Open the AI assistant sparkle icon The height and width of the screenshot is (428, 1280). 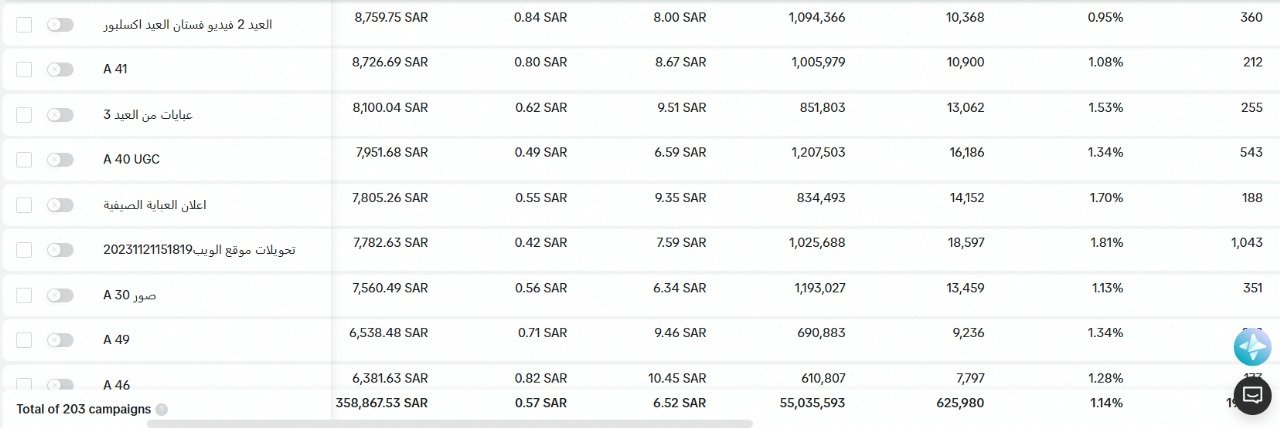pyautogui.click(x=1252, y=346)
